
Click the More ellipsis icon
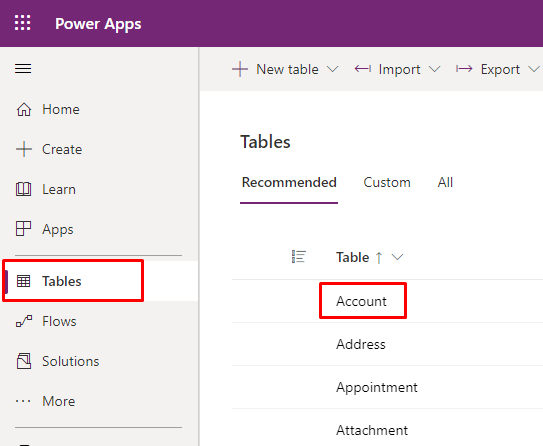(x=23, y=401)
